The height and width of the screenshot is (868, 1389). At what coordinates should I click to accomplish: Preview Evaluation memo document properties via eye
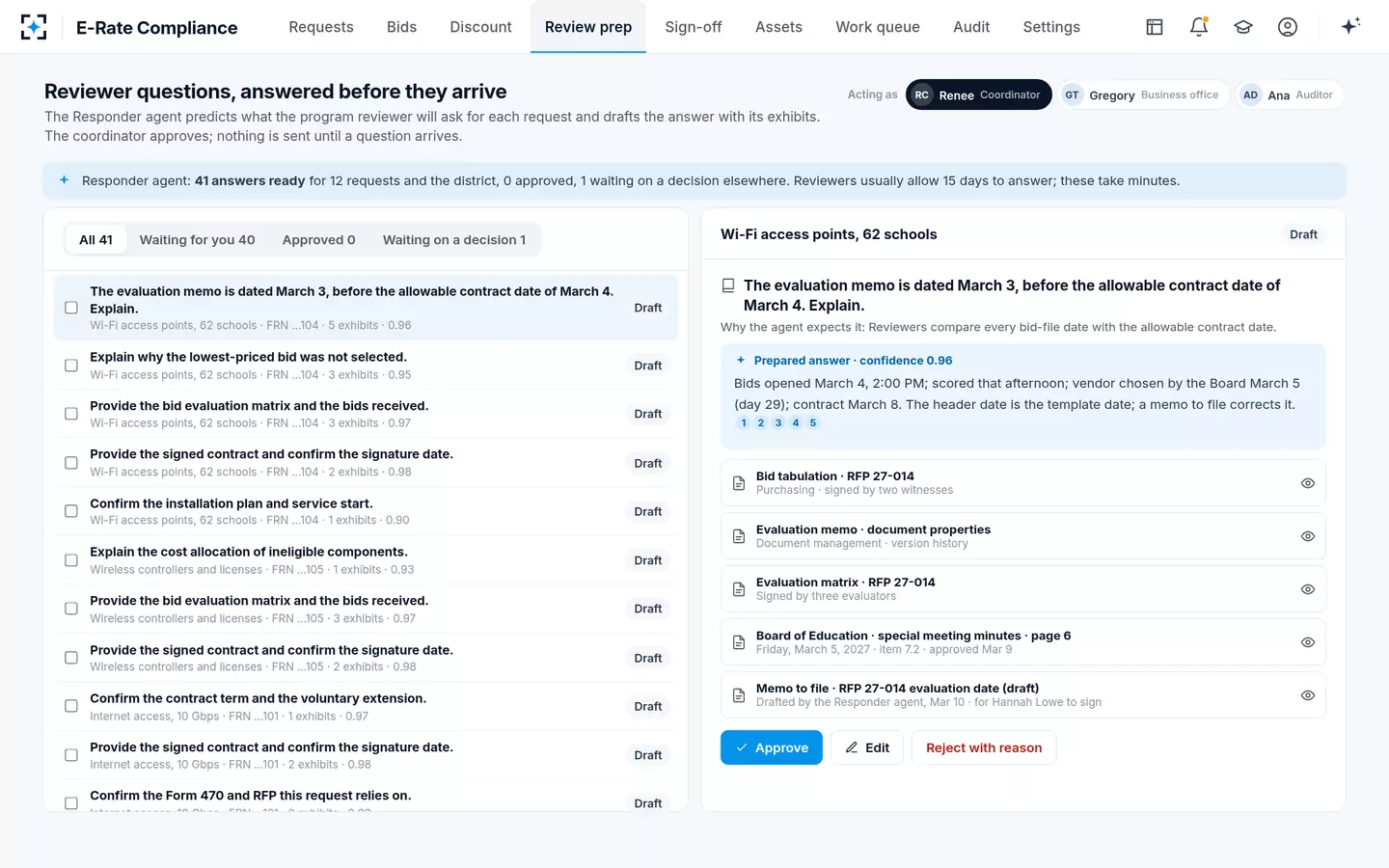(1308, 536)
